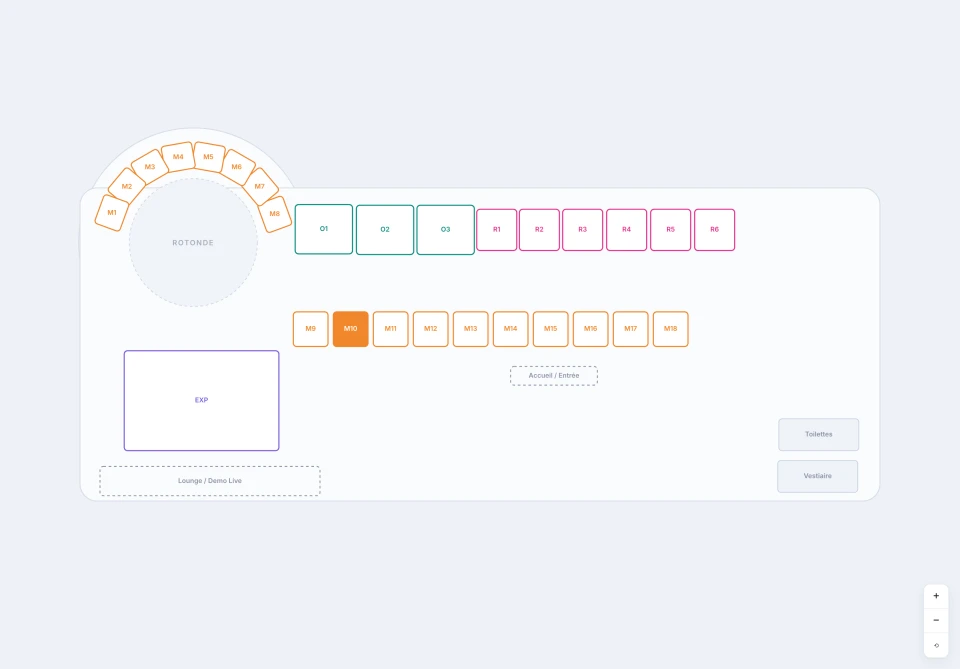Select teal booth O2
960x669 pixels.
click(x=385, y=230)
